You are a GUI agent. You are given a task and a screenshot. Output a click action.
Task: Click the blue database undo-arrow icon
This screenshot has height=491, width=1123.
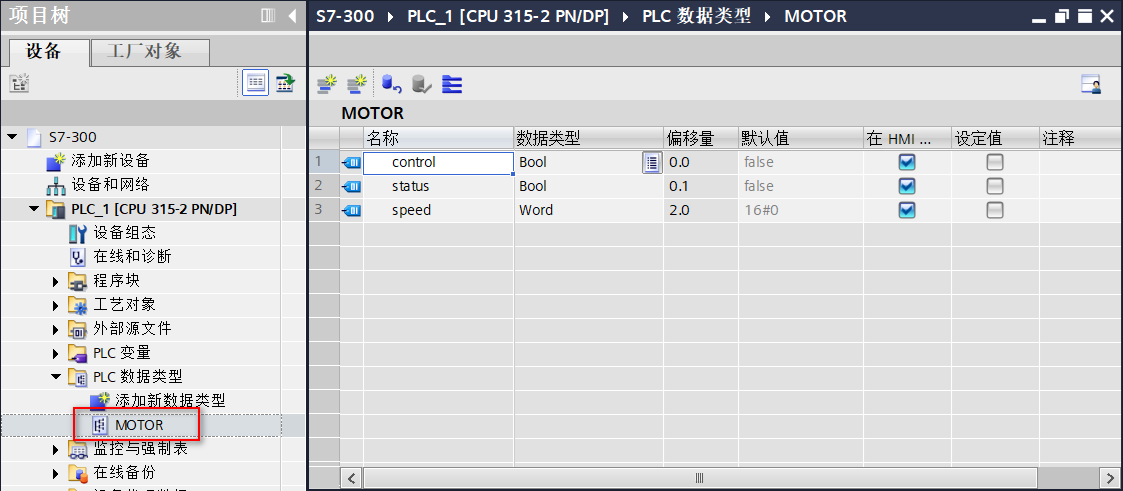point(391,85)
